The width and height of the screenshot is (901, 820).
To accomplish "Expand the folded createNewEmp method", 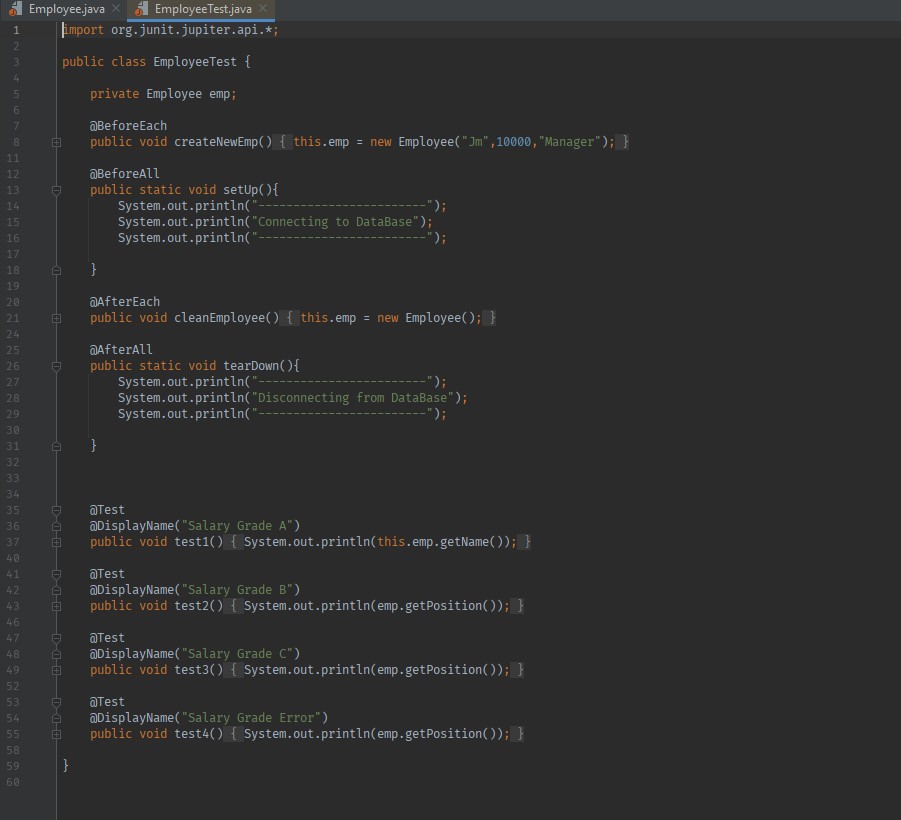I will [x=56, y=143].
